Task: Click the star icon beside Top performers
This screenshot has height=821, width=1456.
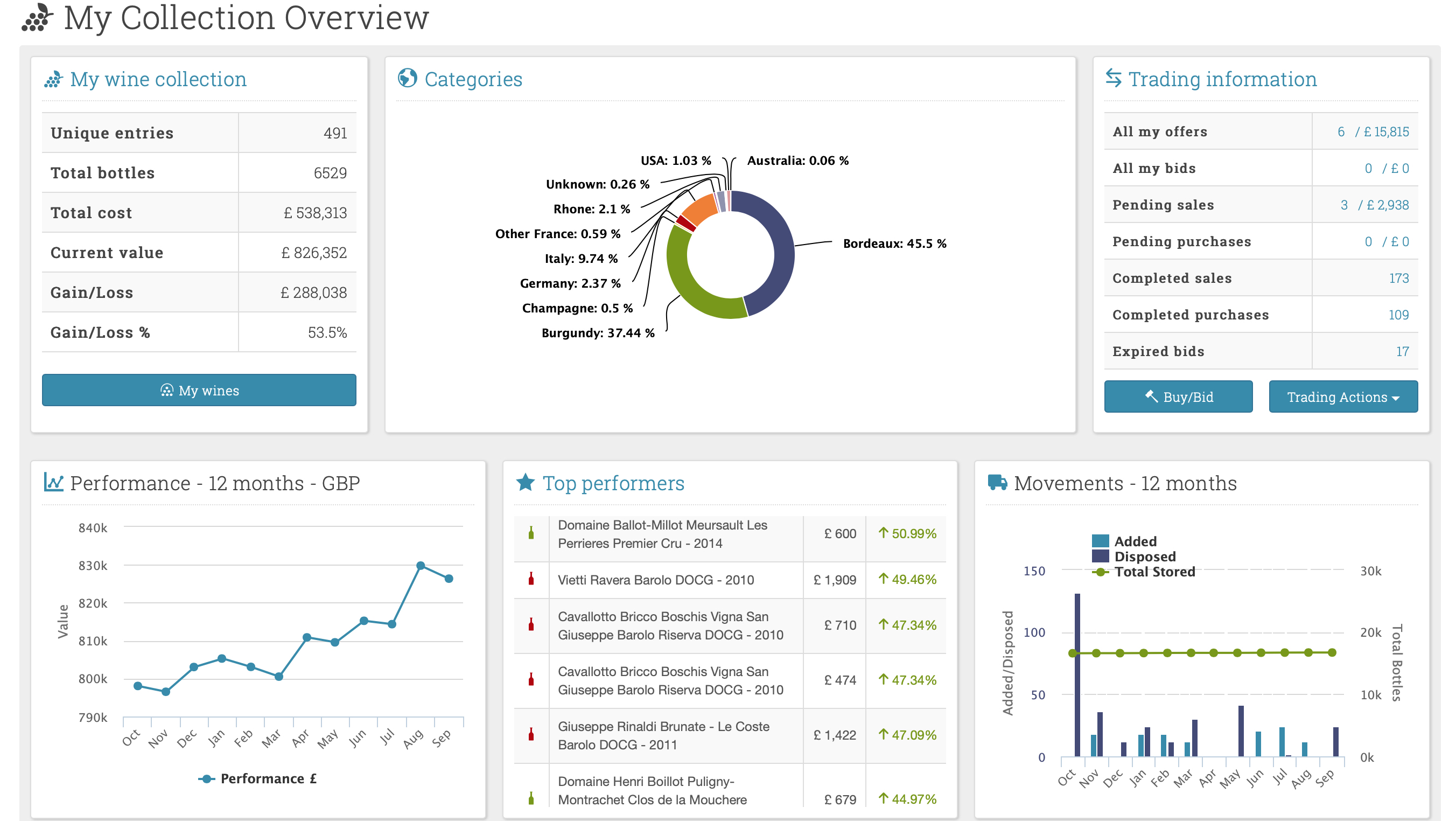Action: 525,482
